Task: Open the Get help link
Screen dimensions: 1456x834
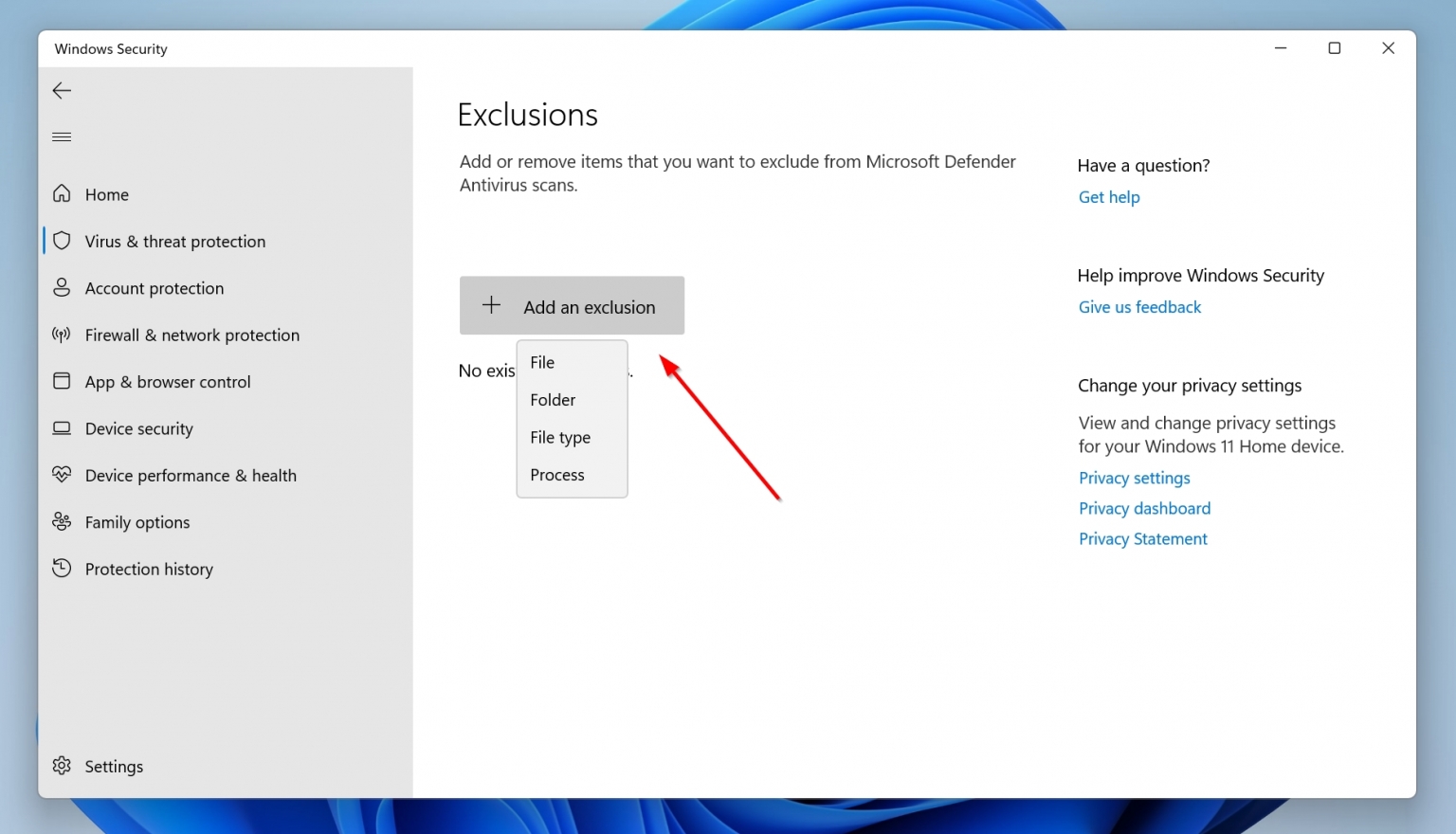Action: 1109,196
